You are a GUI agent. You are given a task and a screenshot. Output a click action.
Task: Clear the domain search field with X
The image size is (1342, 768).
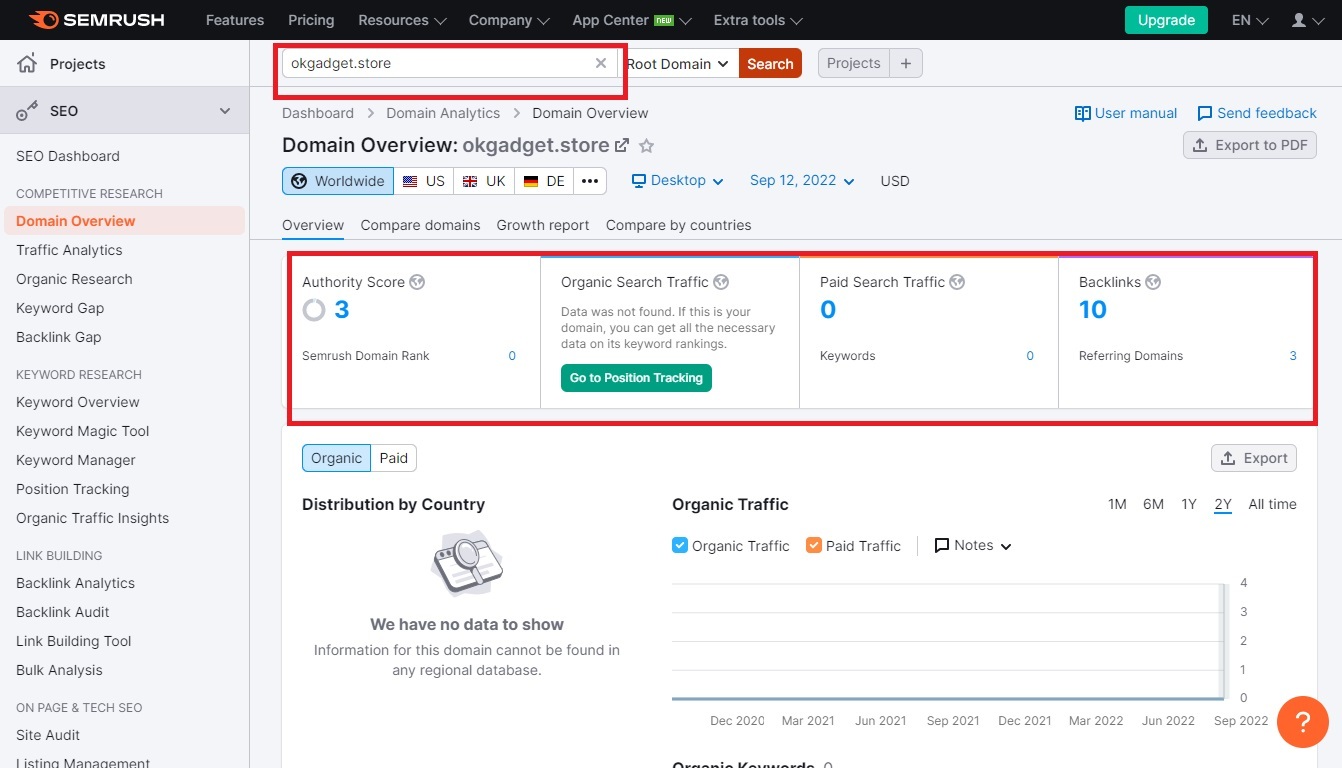click(601, 63)
